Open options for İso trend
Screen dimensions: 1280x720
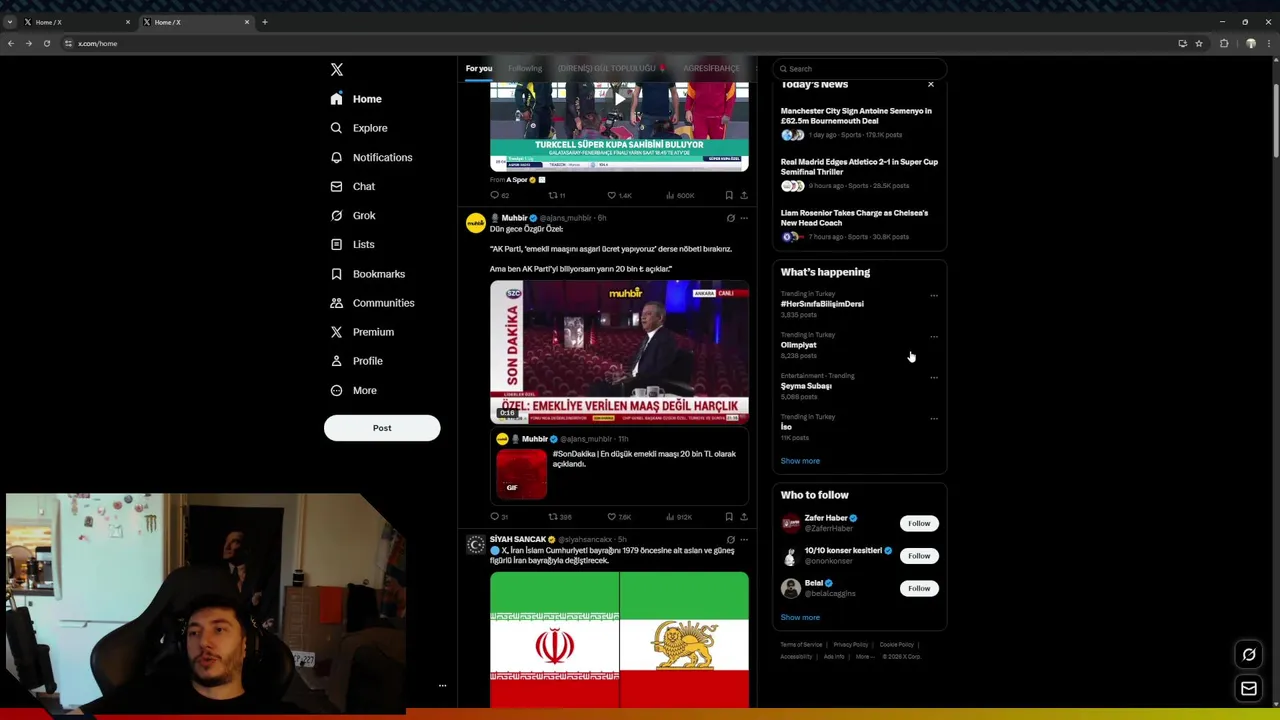pos(934,419)
